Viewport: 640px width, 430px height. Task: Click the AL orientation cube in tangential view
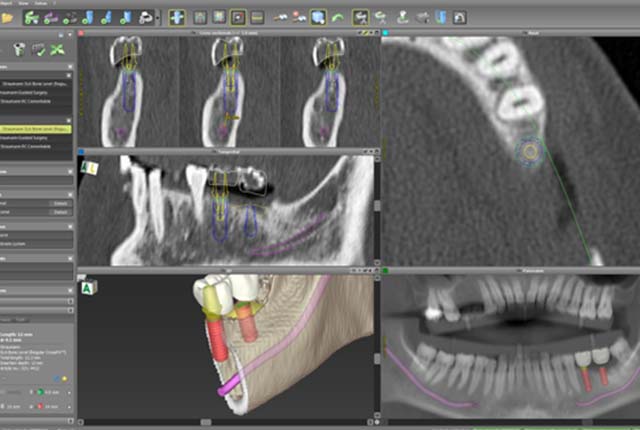coord(89,167)
